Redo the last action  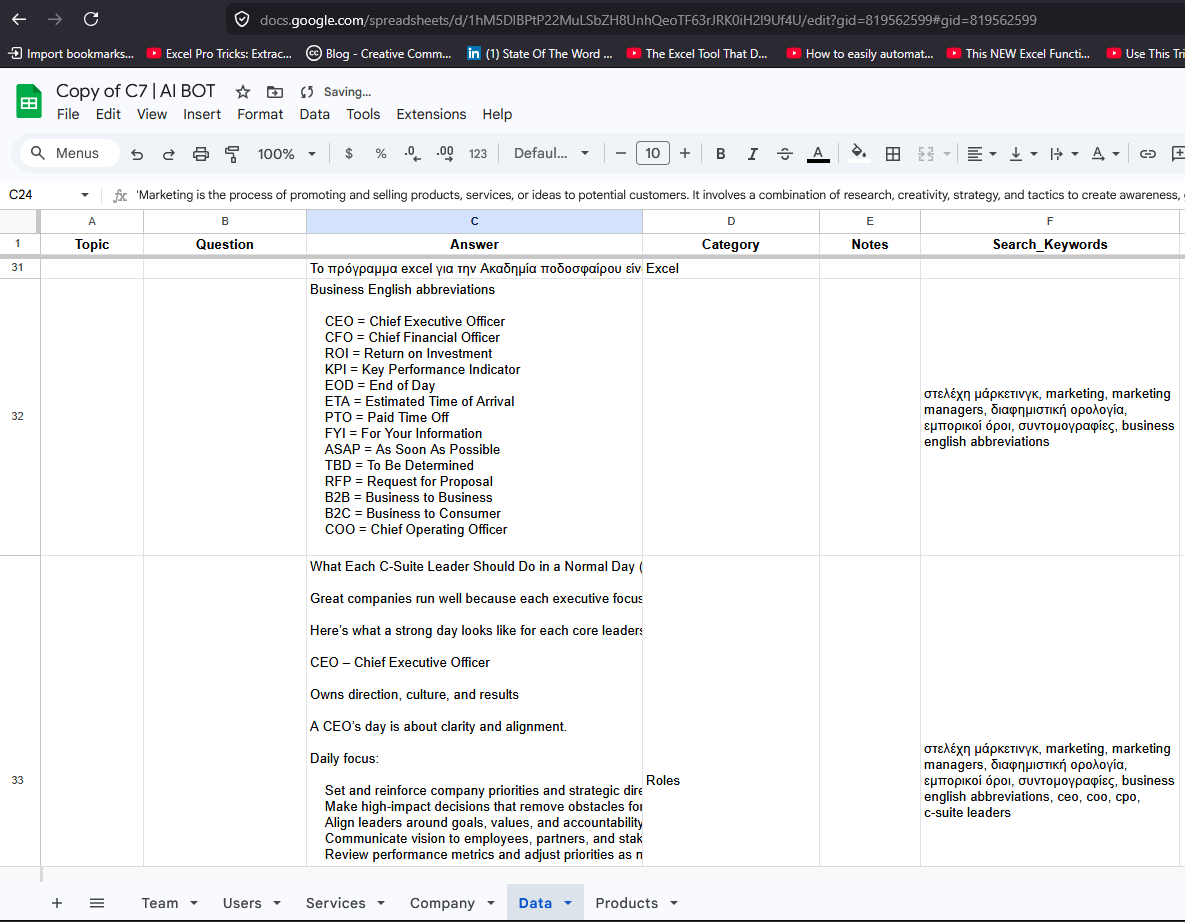(169, 154)
